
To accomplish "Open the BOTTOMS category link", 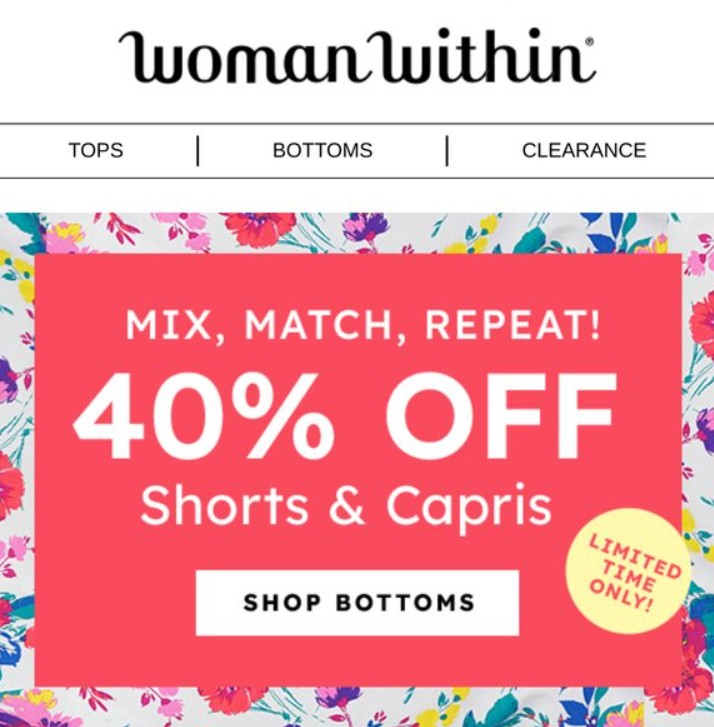I will [x=323, y=150].
